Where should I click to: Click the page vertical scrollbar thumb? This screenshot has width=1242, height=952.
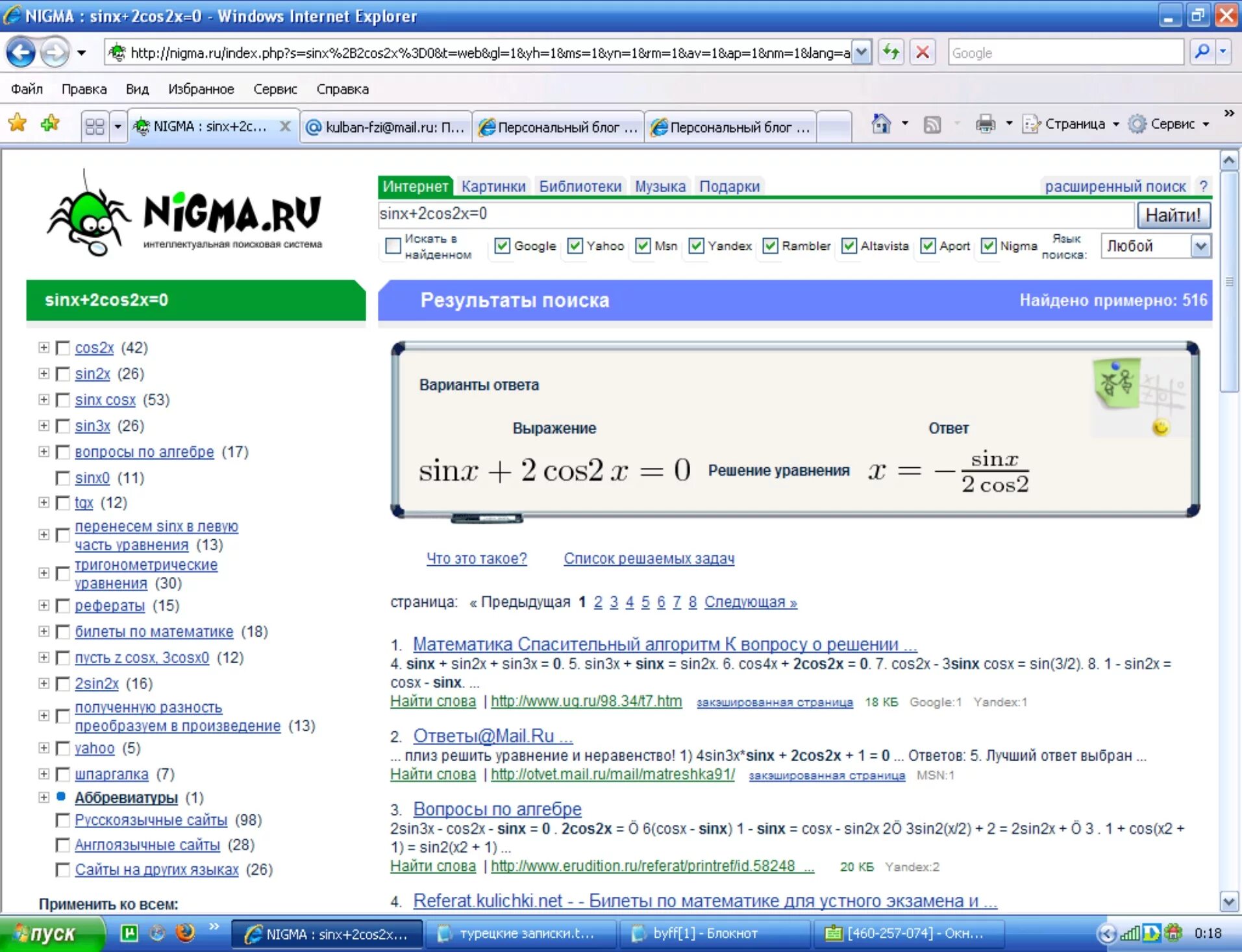click(x=1228, y=282)
